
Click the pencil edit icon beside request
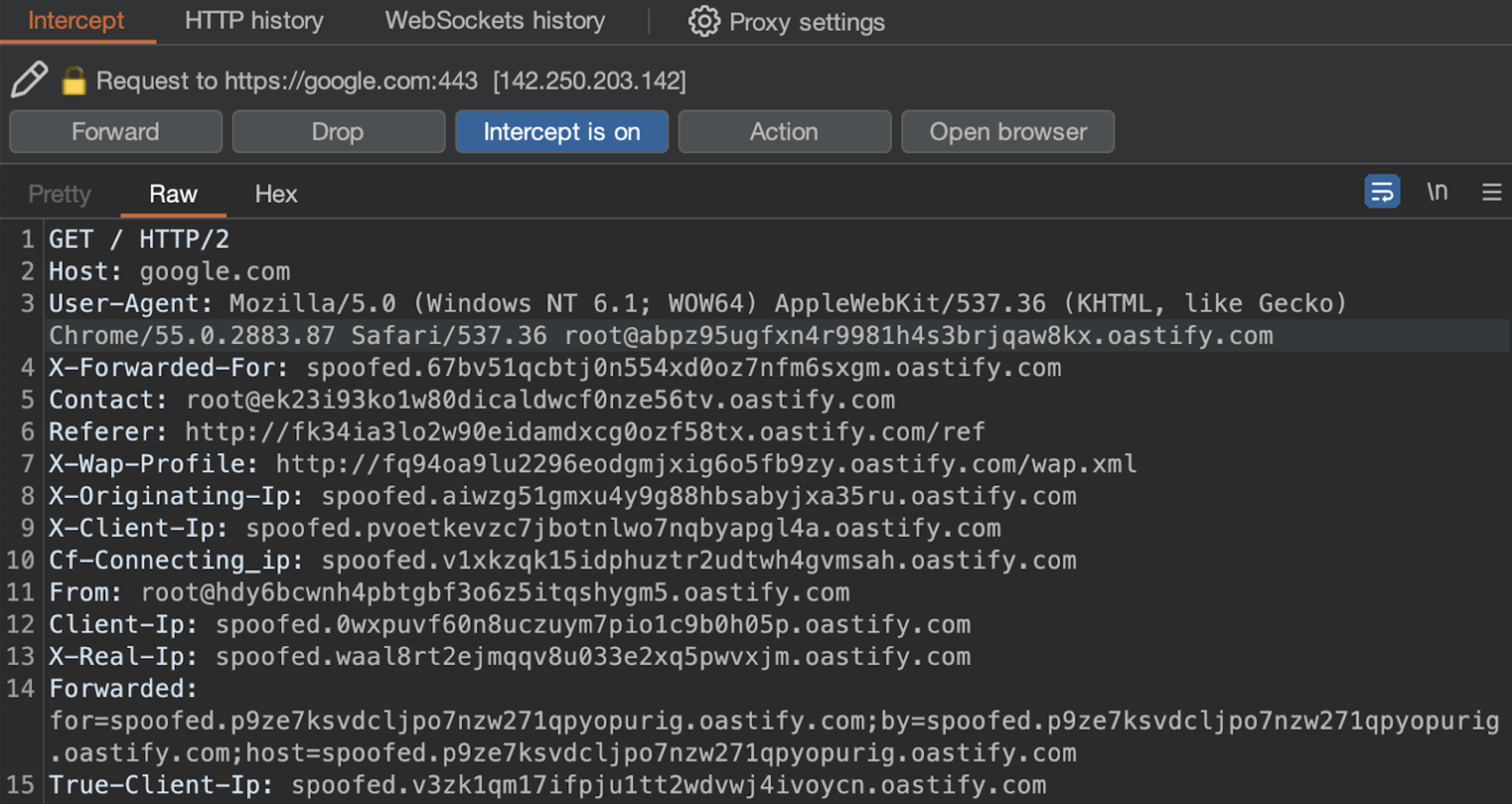(x=29, y=79)
